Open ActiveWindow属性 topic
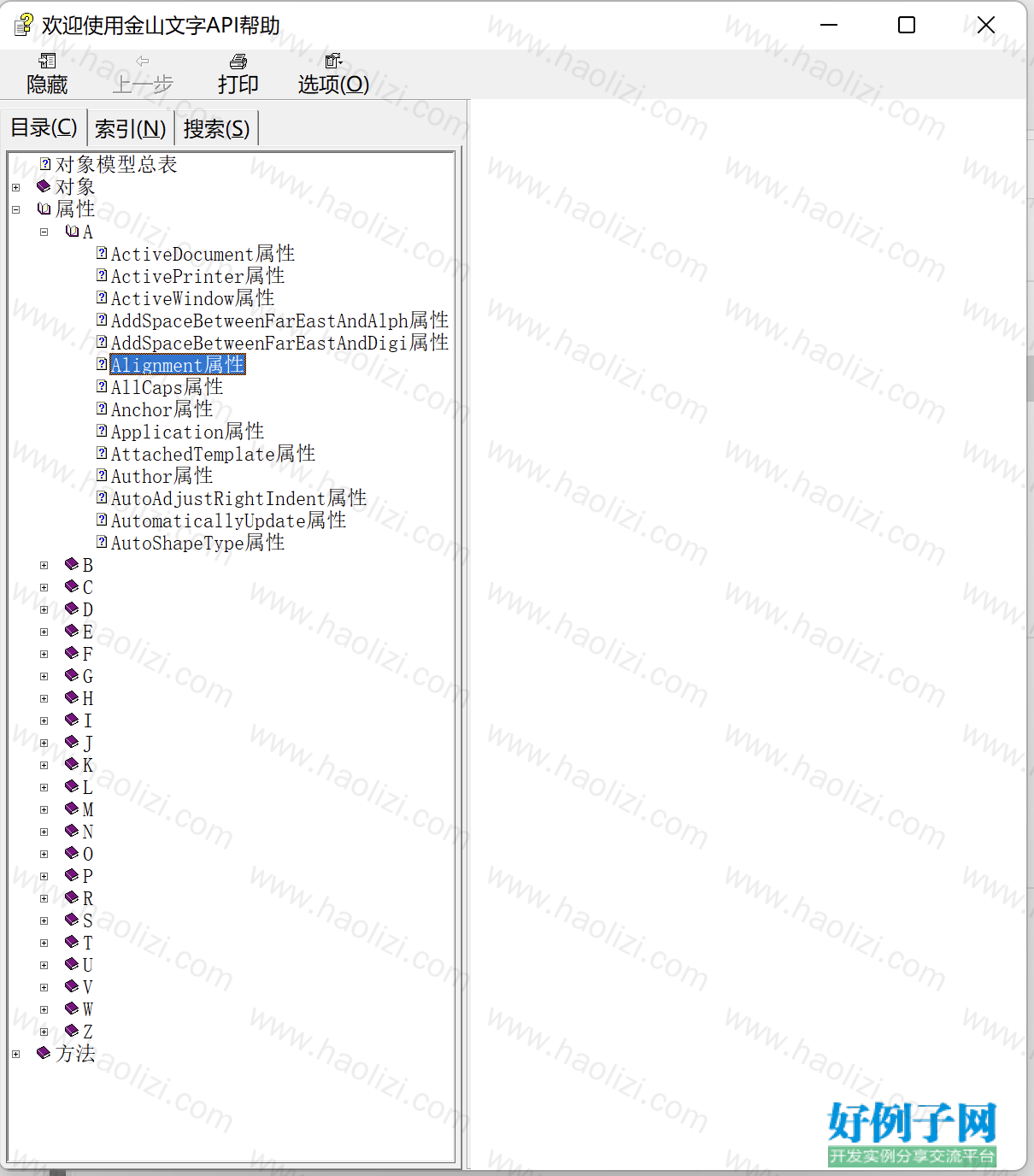The image size is (1034, 1176). [x=193, y=298]
